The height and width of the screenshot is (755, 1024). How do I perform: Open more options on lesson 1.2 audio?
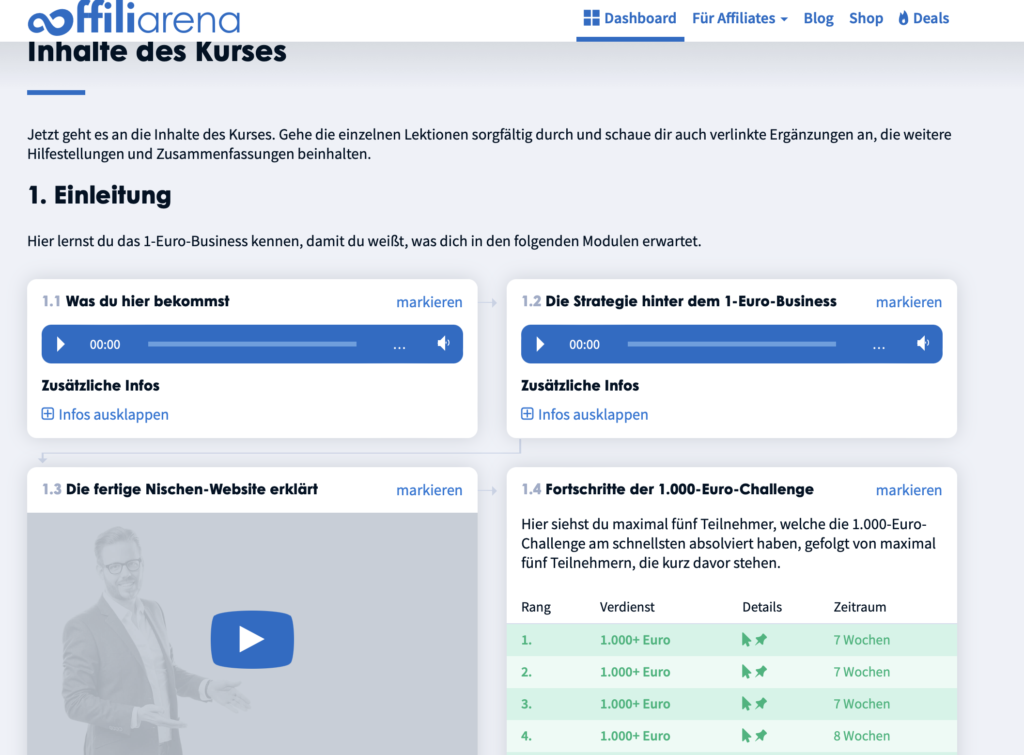878,346
